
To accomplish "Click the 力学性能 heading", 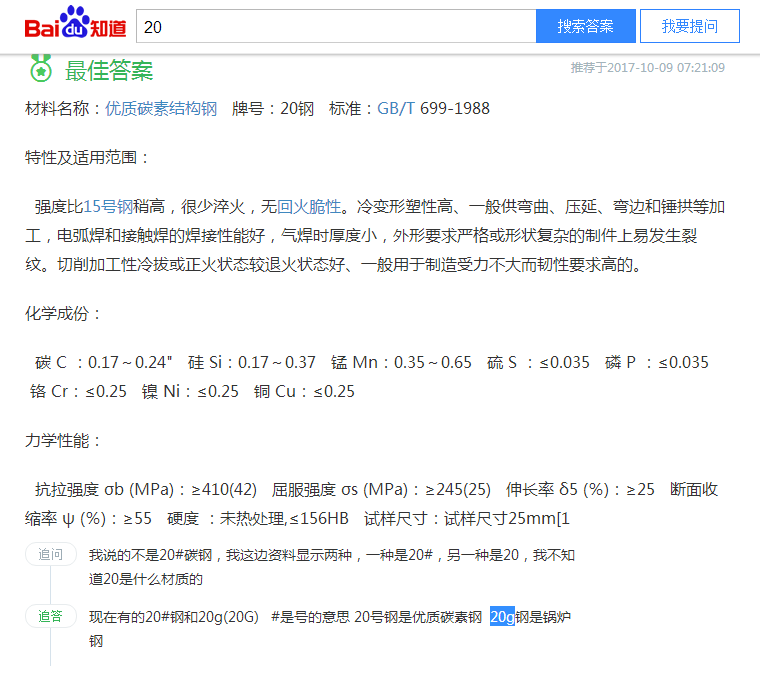I will pos(63,441).
